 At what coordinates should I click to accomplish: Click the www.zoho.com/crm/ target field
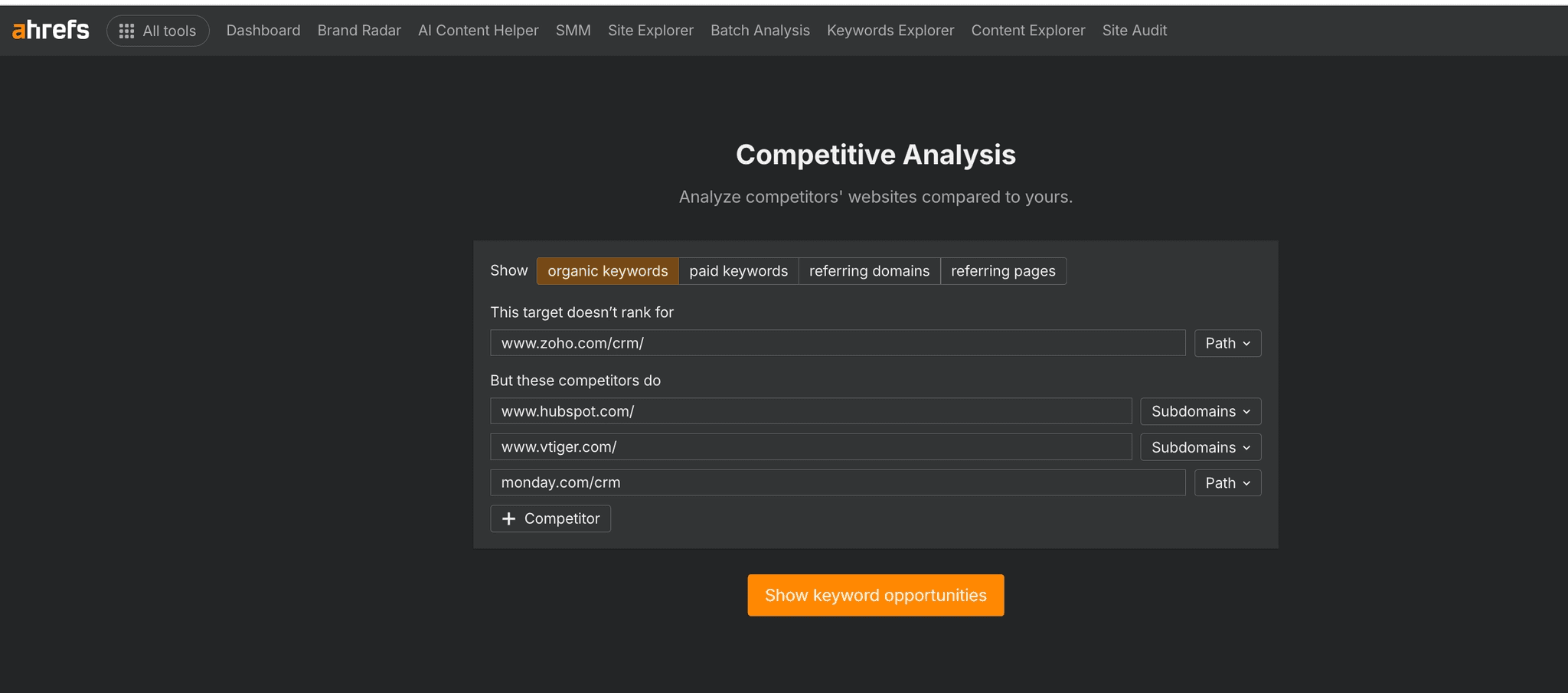(838, 343)
